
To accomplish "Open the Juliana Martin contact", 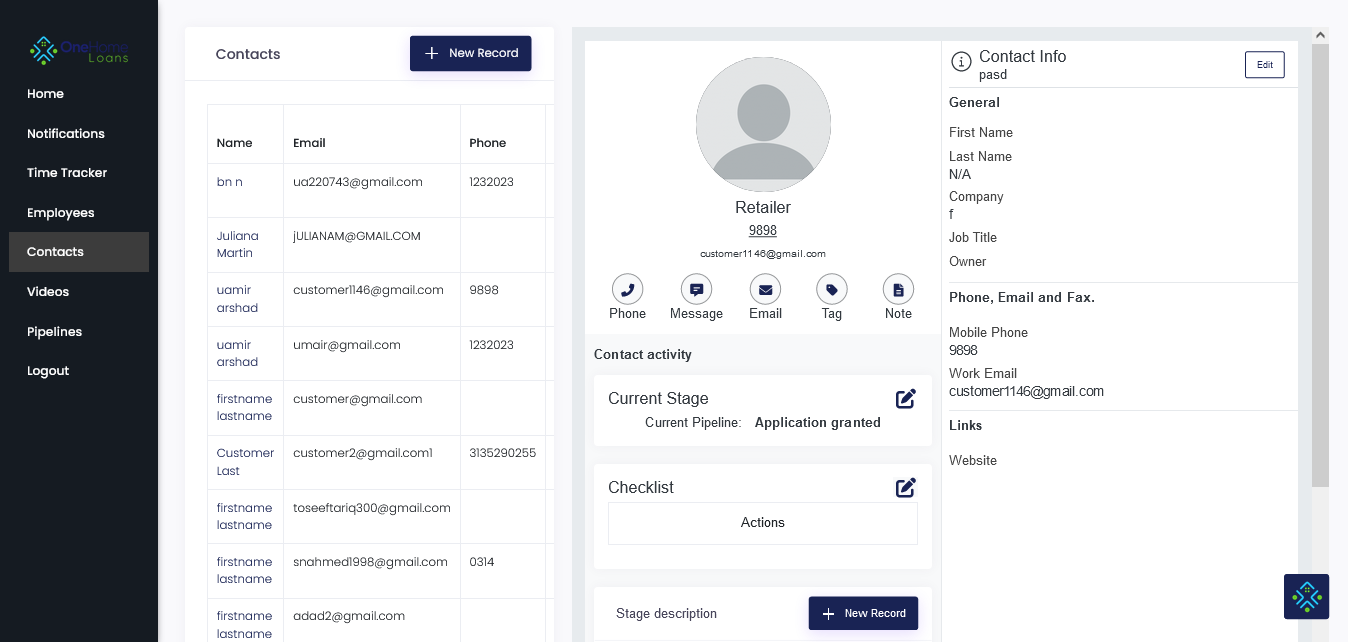I will tap(237, 244).
